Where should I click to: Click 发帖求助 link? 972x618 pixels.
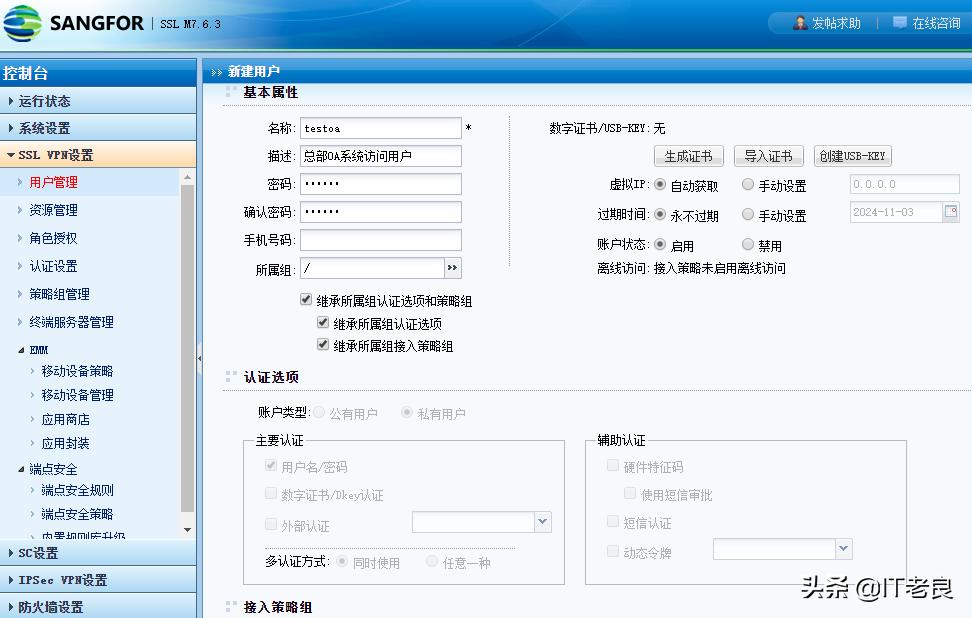[836, 24]
